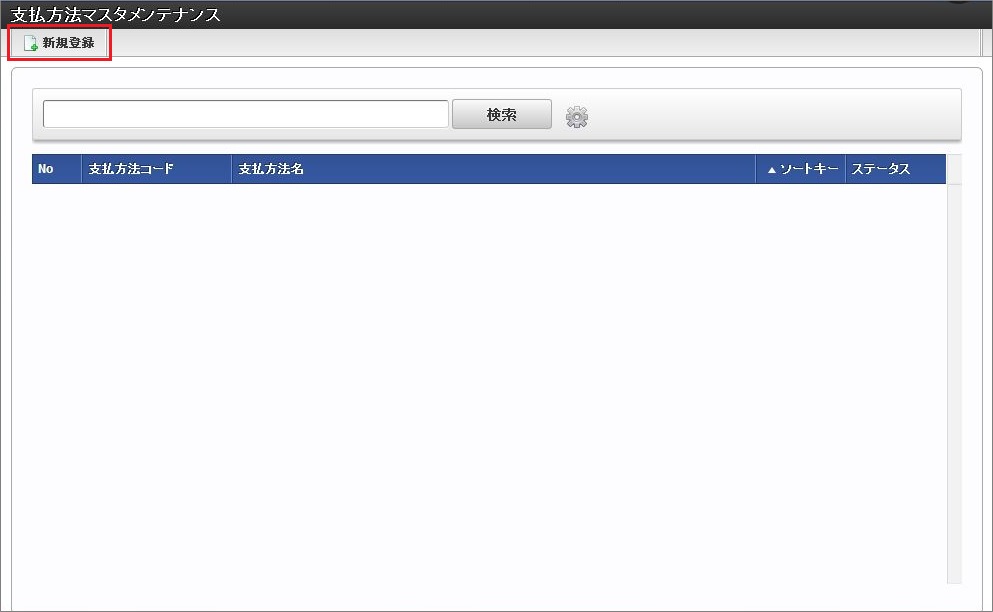Click the column divider between 支払方法コード and 支払方法名
The height and width of the screenshot is (612, 993).
(232, 169)
